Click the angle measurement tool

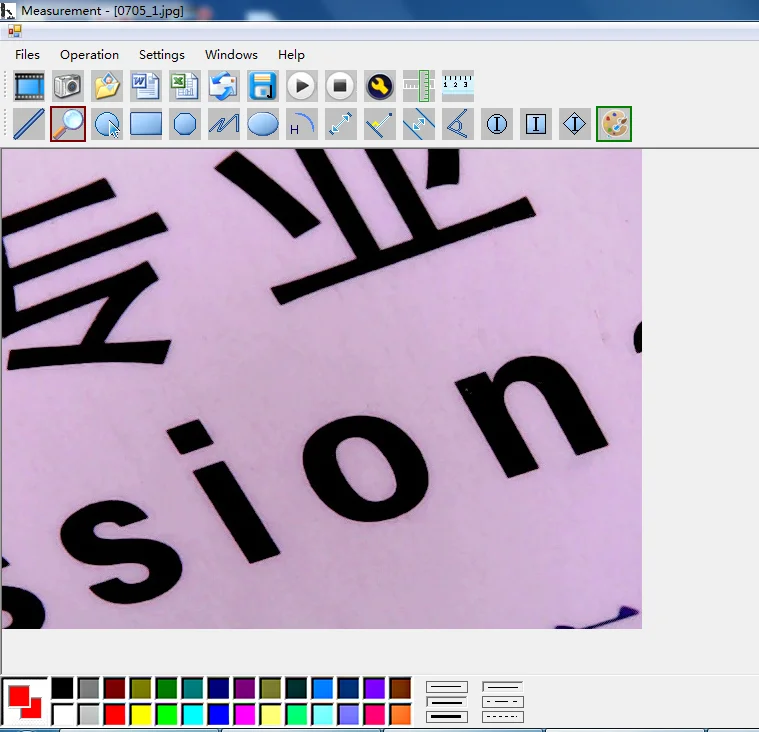pos(458,124)
